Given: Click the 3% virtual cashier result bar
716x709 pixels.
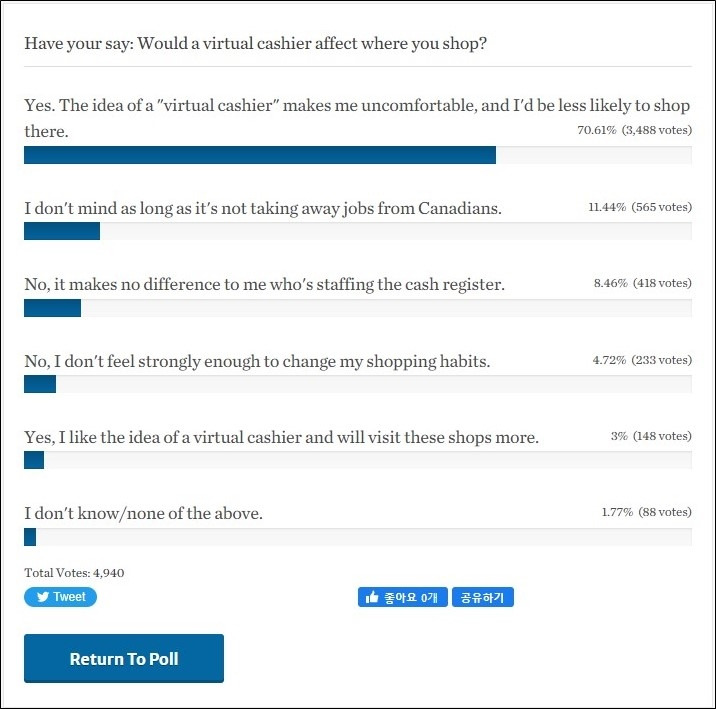Looking at the screenshot, I should click(x=34, y=460).
